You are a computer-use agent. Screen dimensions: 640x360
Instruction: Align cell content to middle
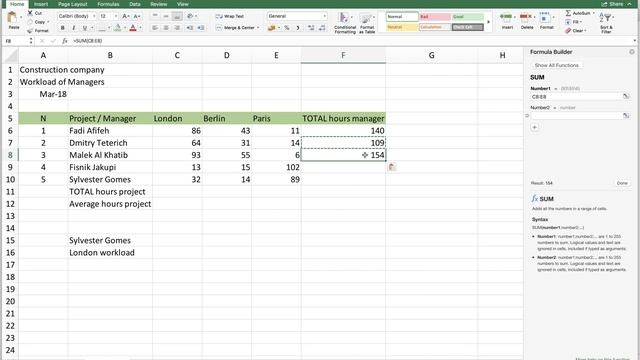pos(166,16)
